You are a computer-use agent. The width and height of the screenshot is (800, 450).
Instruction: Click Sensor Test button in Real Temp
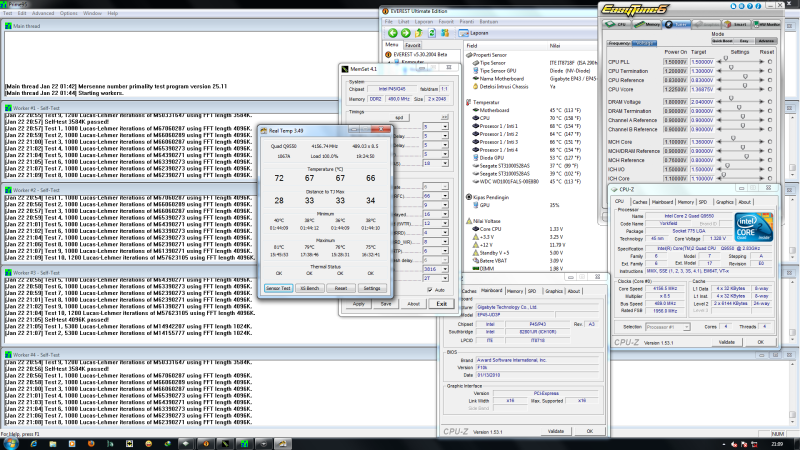coord(278,288)
